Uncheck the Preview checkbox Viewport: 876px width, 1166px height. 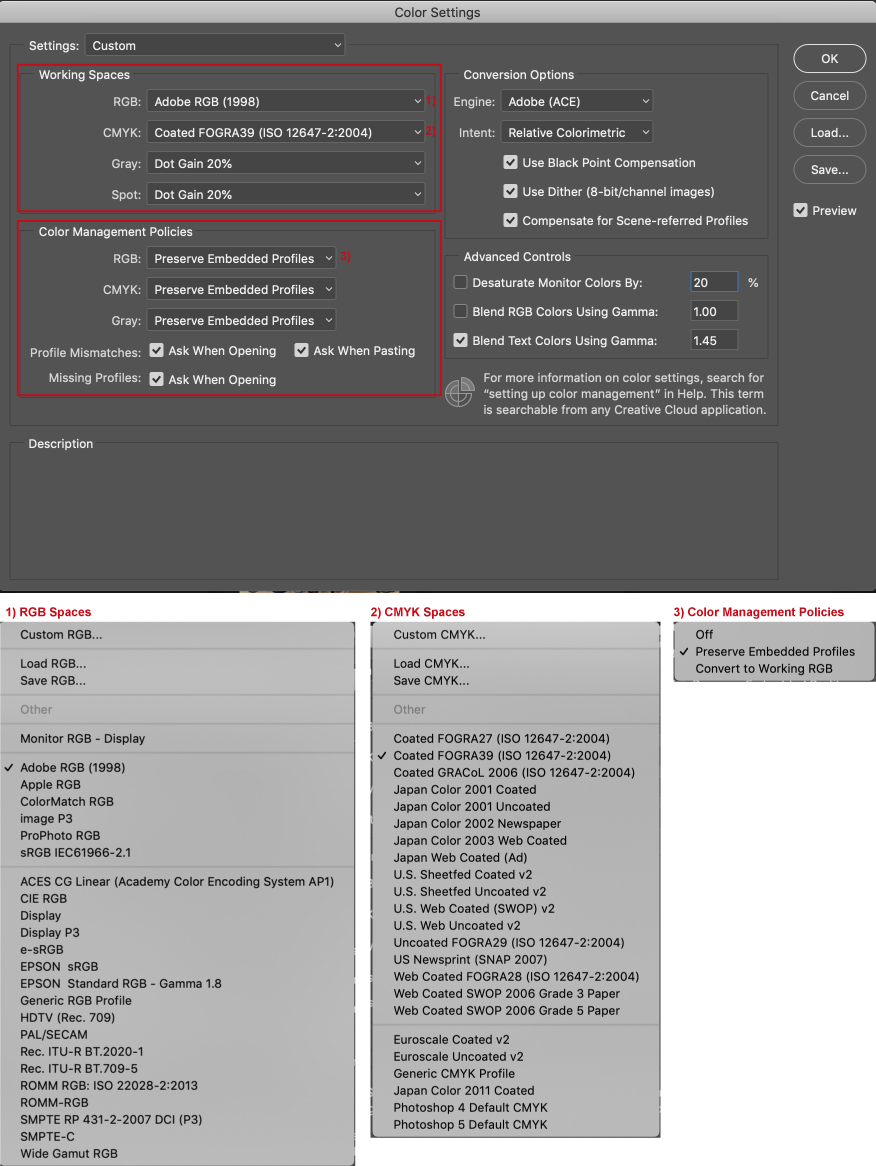[800, 210]
